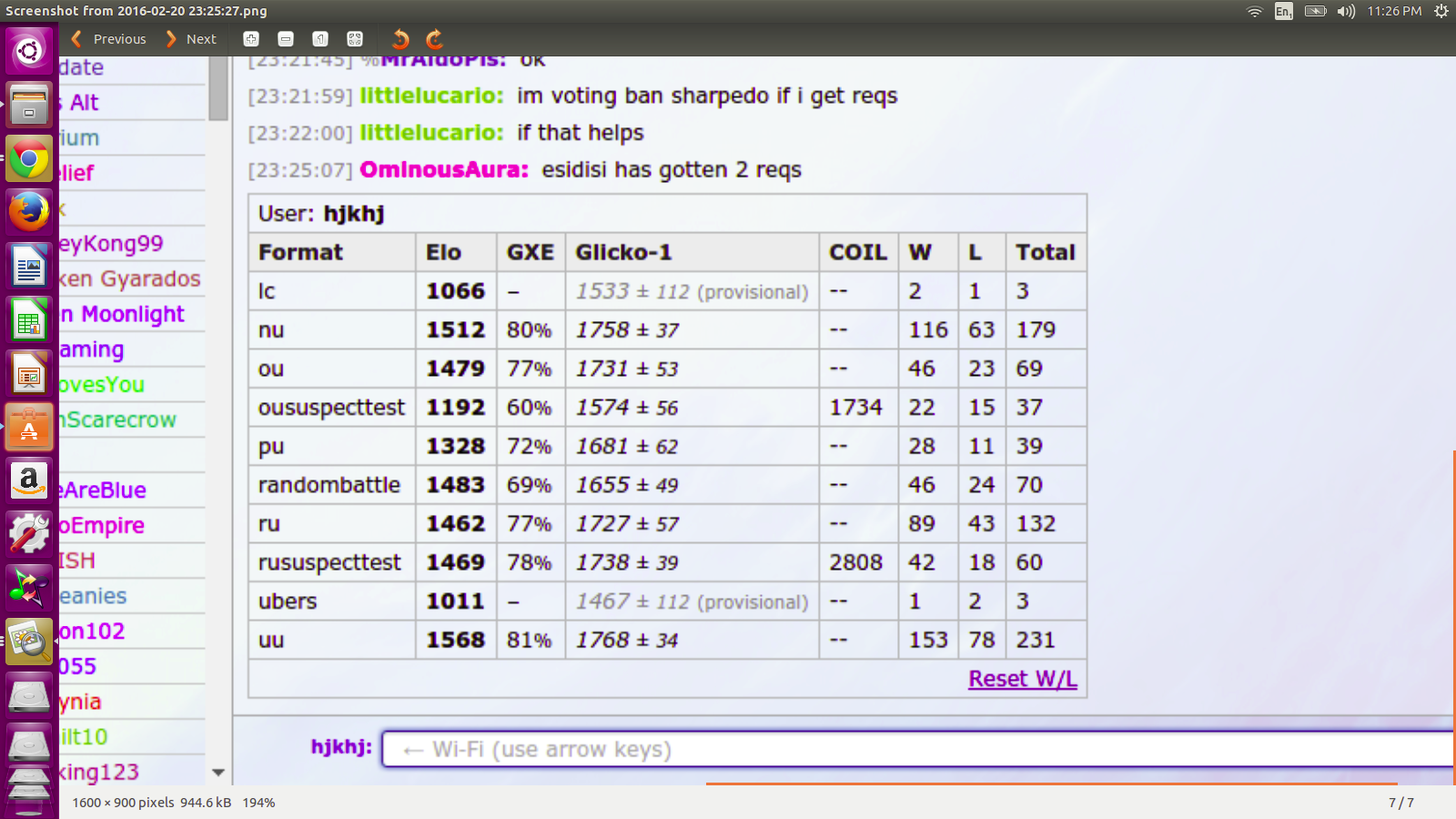Viewport: 1456px width, 819px height.
Task: Click the GXE column header
Action: point(531,252)
